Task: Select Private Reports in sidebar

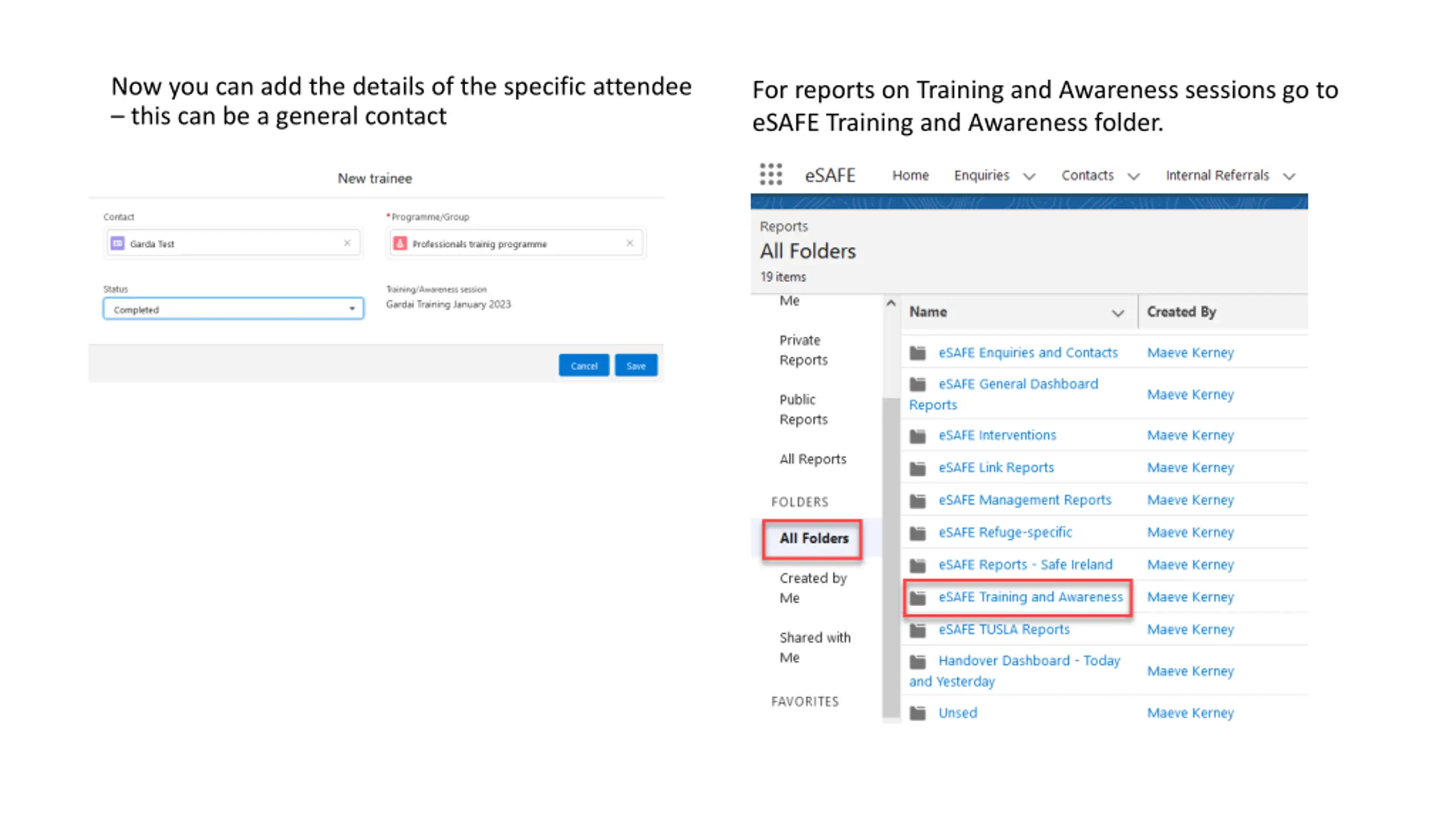Action: point(803,350)
